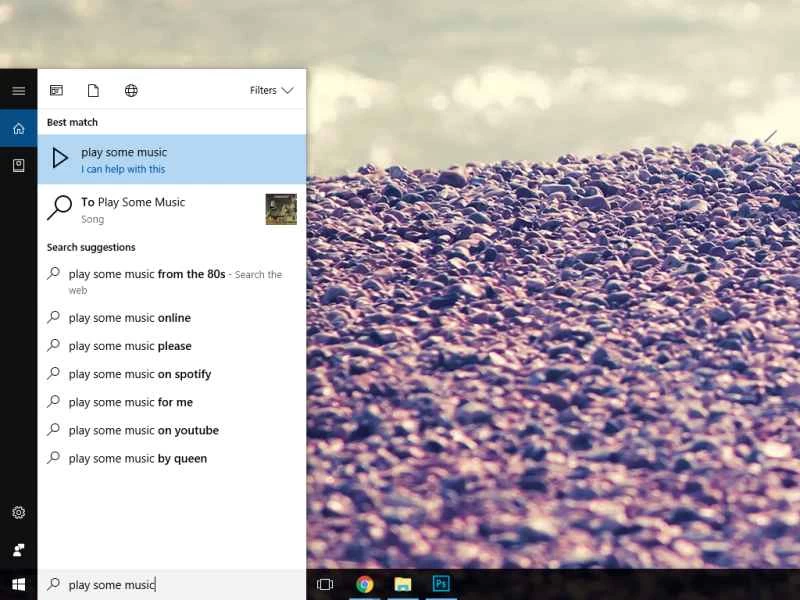This screenshot has width=800, height=600.
Task: Filter results by Apps icon
Action: pyautogui.click(x=56, y=91)
